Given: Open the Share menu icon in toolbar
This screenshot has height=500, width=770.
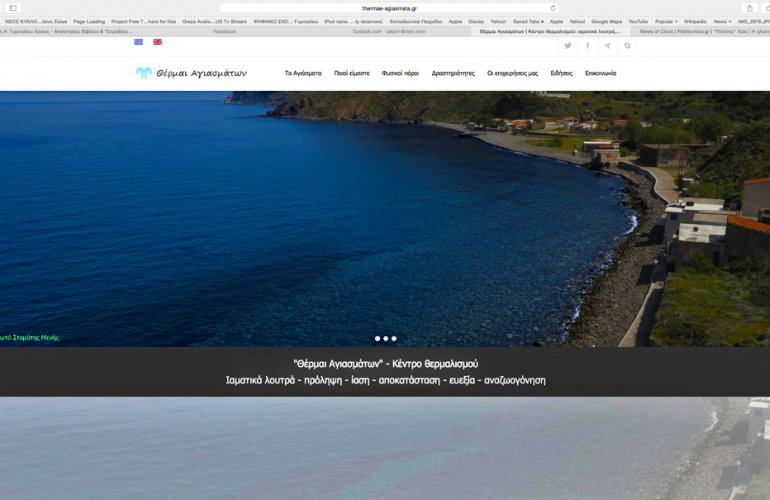Looking at the screenshot, I should pos(749,8).
